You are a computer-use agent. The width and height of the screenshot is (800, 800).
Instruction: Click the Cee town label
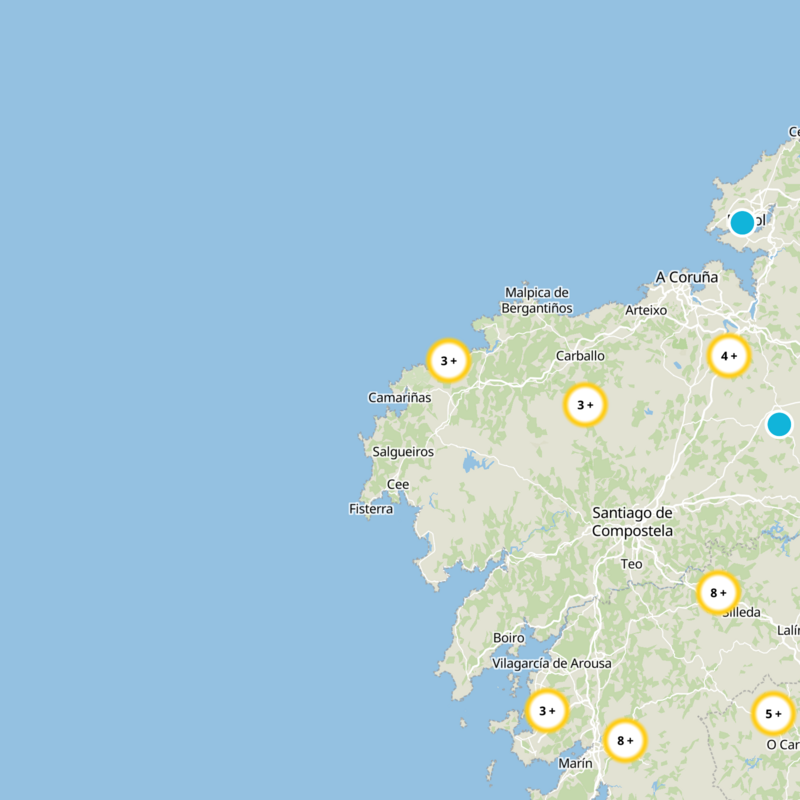tap(398, 484)
